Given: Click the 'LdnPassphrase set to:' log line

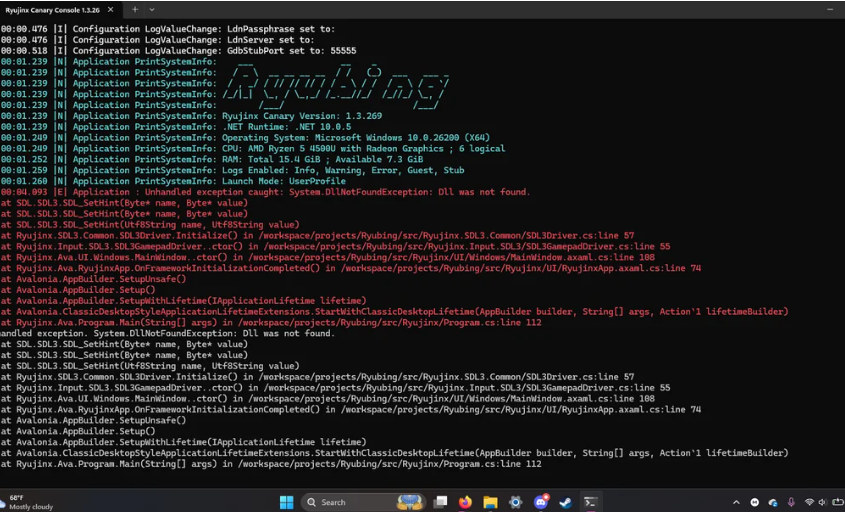Looking at the screenshot, I should [168, 29].
